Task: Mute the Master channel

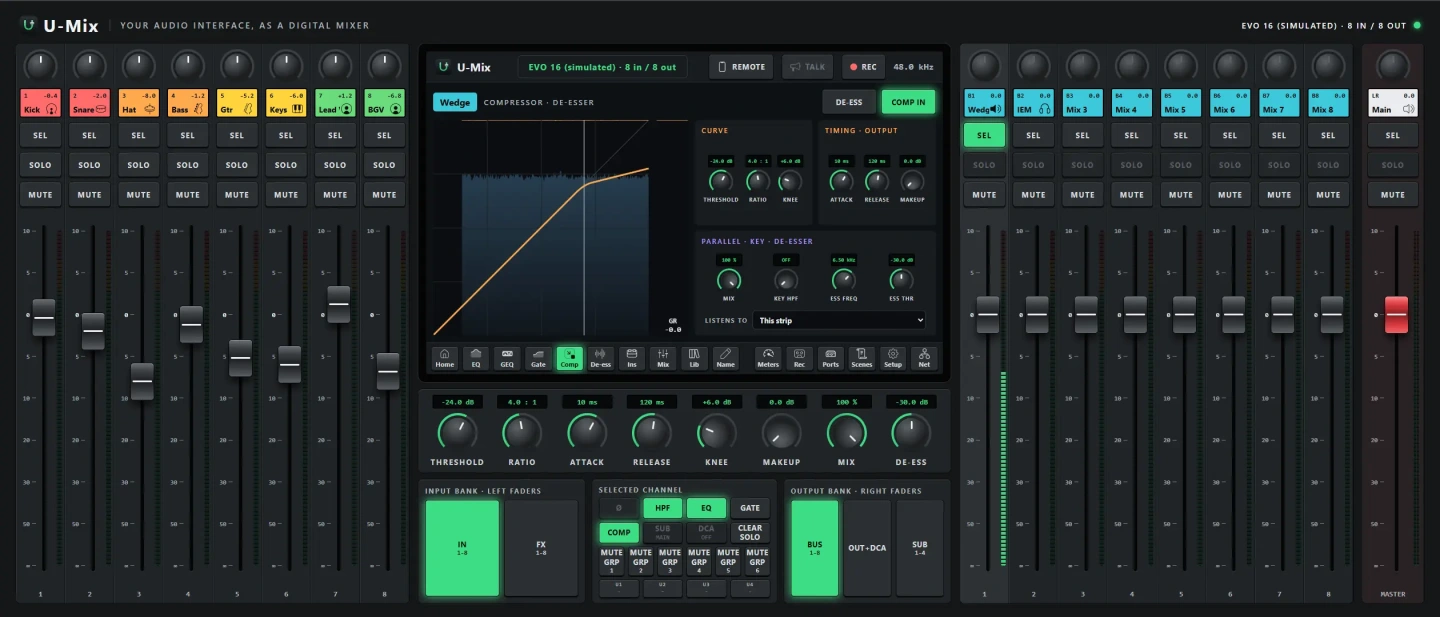Action: (x=1393, y=195)
